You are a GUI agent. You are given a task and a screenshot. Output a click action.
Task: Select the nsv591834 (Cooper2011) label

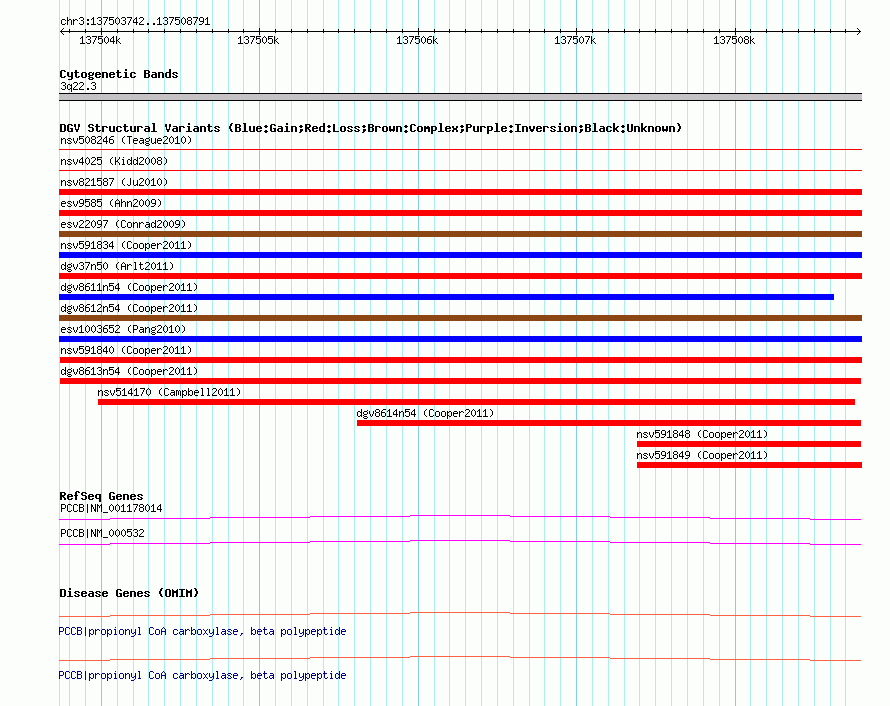point(126,245)
